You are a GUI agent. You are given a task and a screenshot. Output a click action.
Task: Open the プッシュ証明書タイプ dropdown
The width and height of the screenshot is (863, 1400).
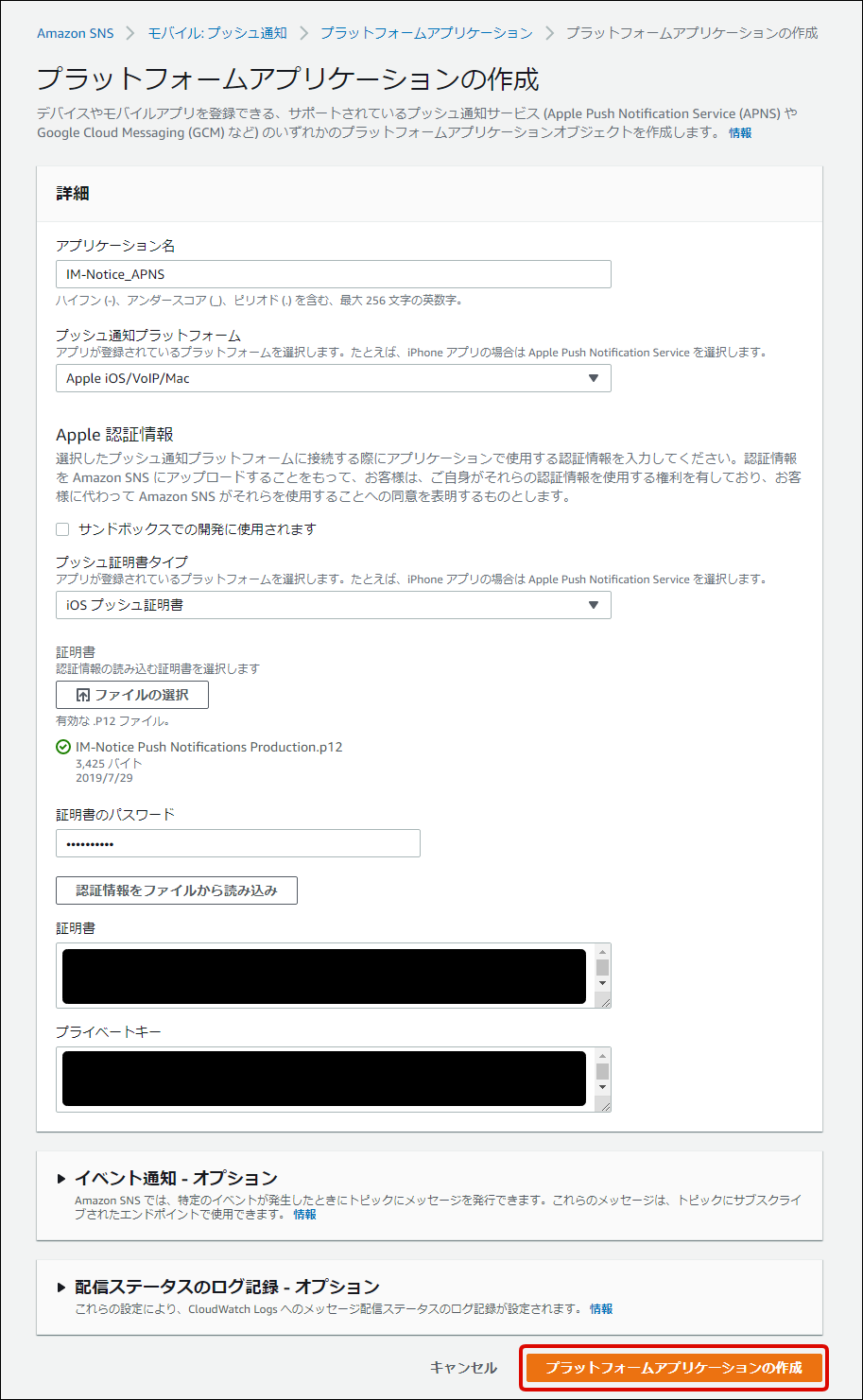pyautogui.click(x=334, y=605)
